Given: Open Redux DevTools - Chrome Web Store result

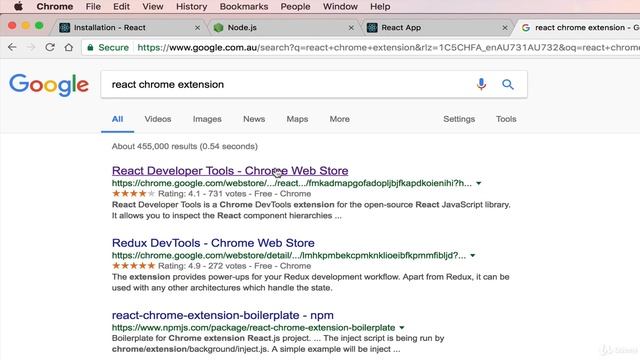Looking at the screenshot, I should [x=213, y=243].
